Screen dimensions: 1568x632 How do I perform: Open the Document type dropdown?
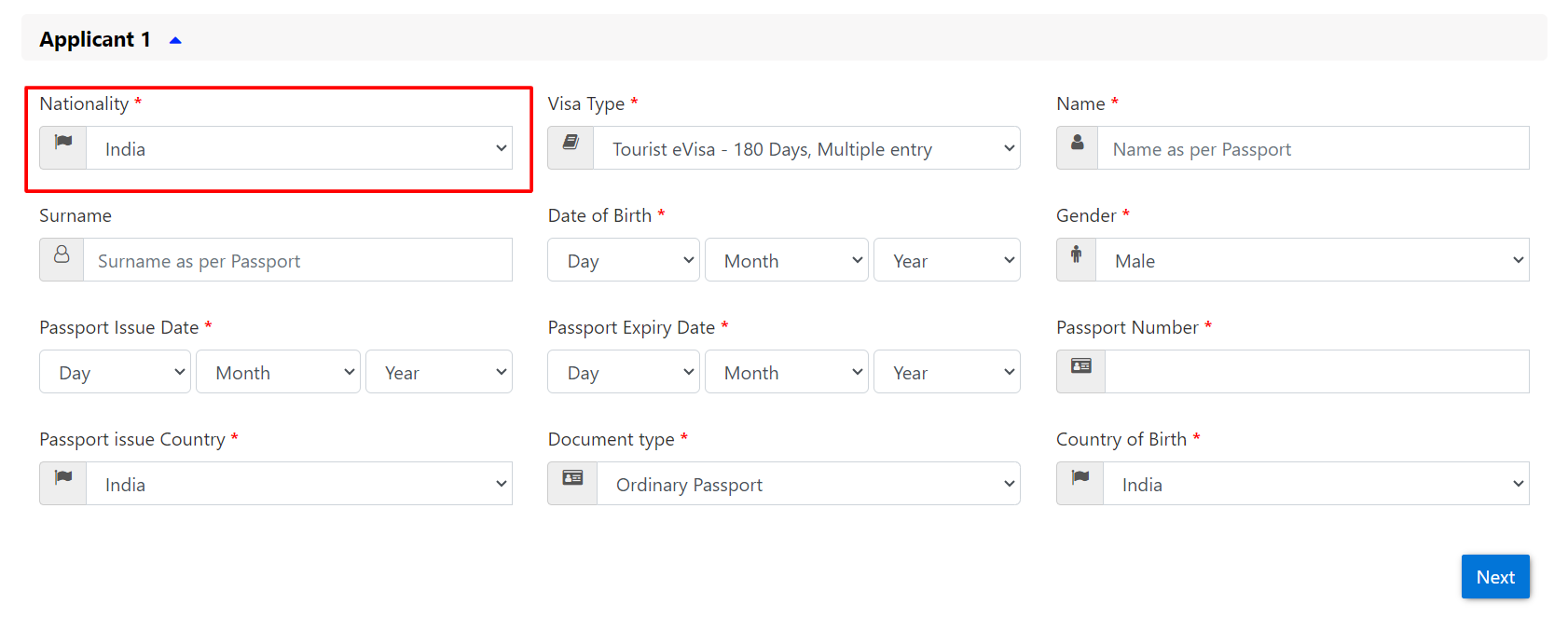pos(809,484)
